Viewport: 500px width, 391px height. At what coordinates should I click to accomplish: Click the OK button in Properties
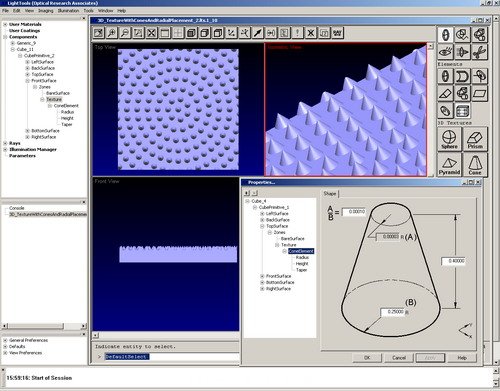(x=367, y=358)
